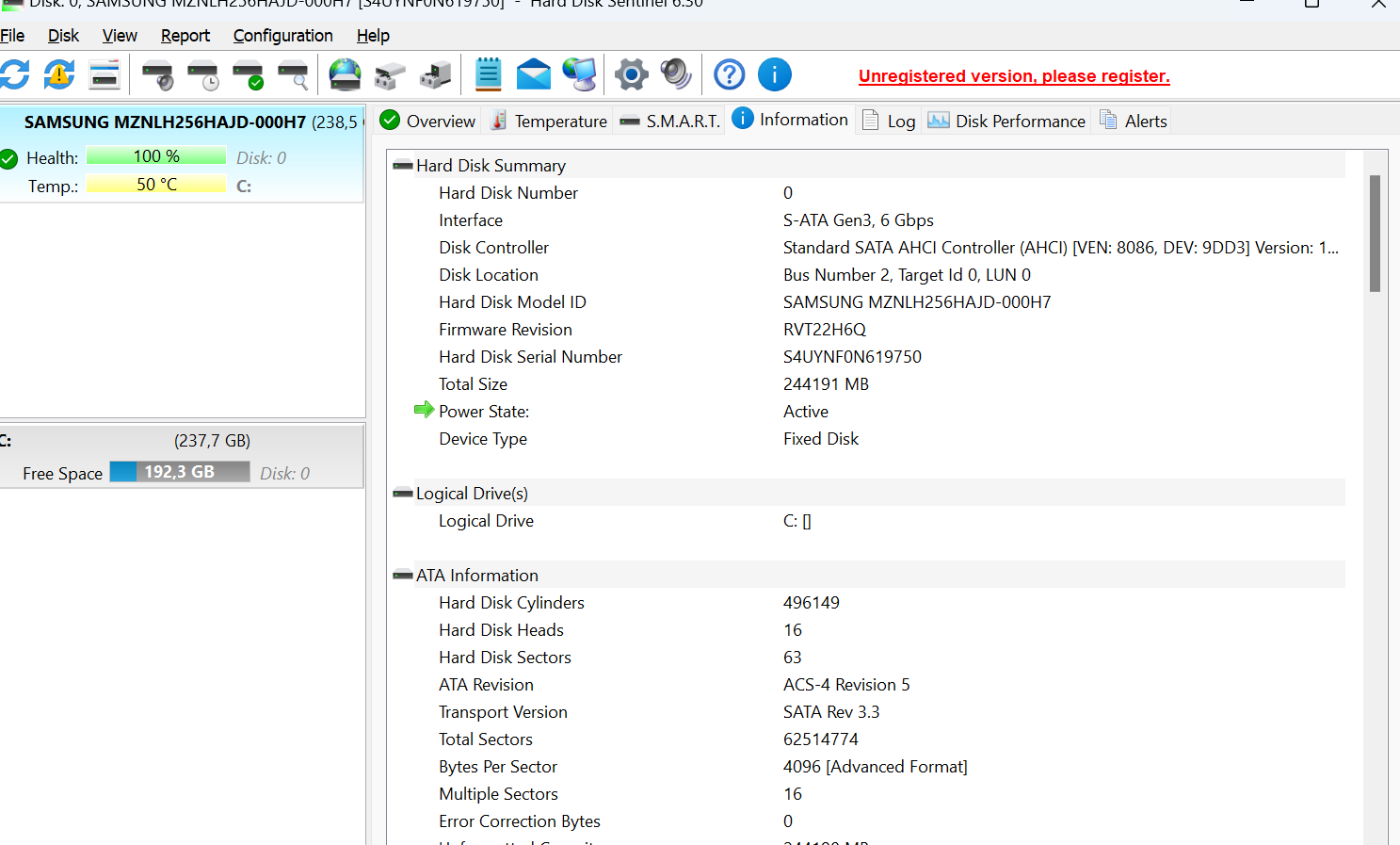This screenshot has height=845, width=1400.
Task: Click the refresh icon with warning triangle
Action: 59,74
